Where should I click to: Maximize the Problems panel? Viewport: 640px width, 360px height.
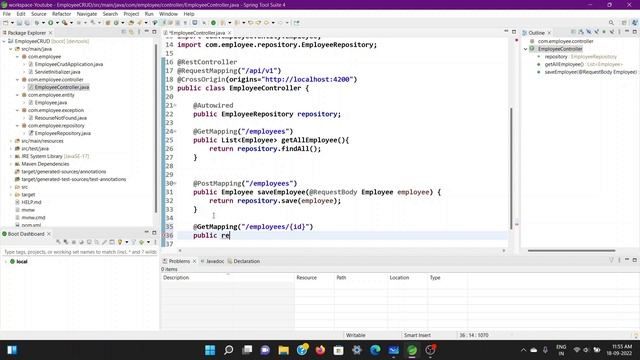coord(634,260)
